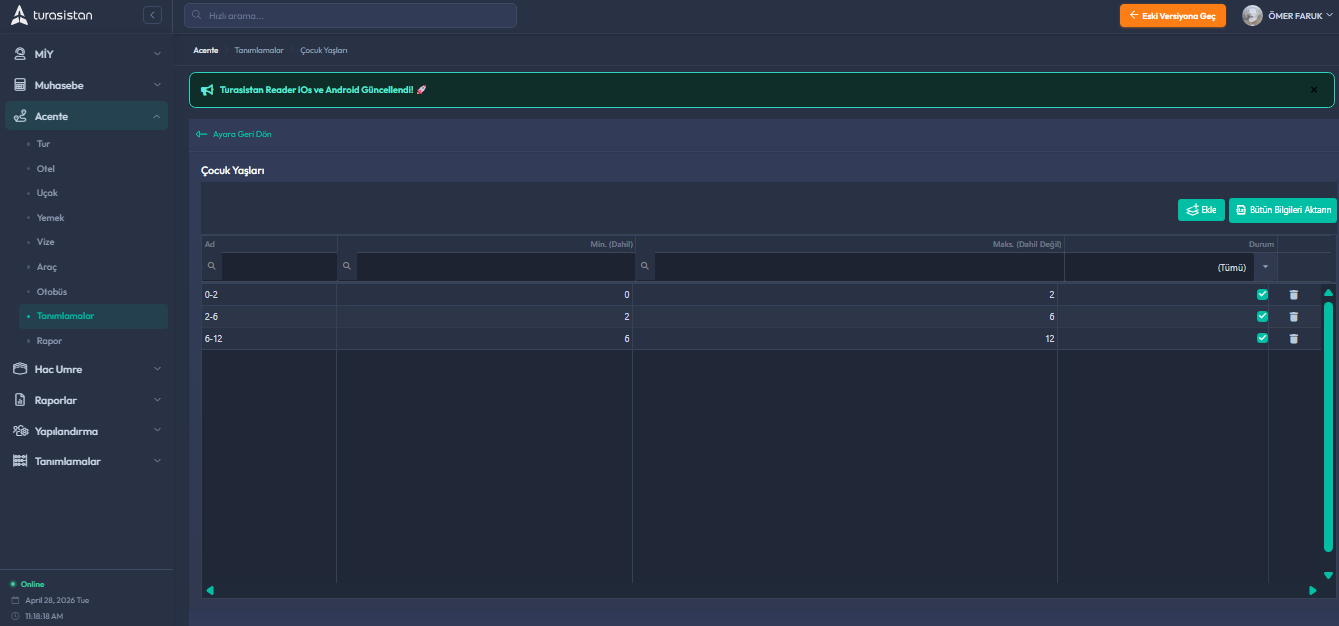Image resolution: width=1339 pixels, height=626 pixels.
Task: Uncheck the Durum checkbox for 0-2
Action: (1262, 294)
